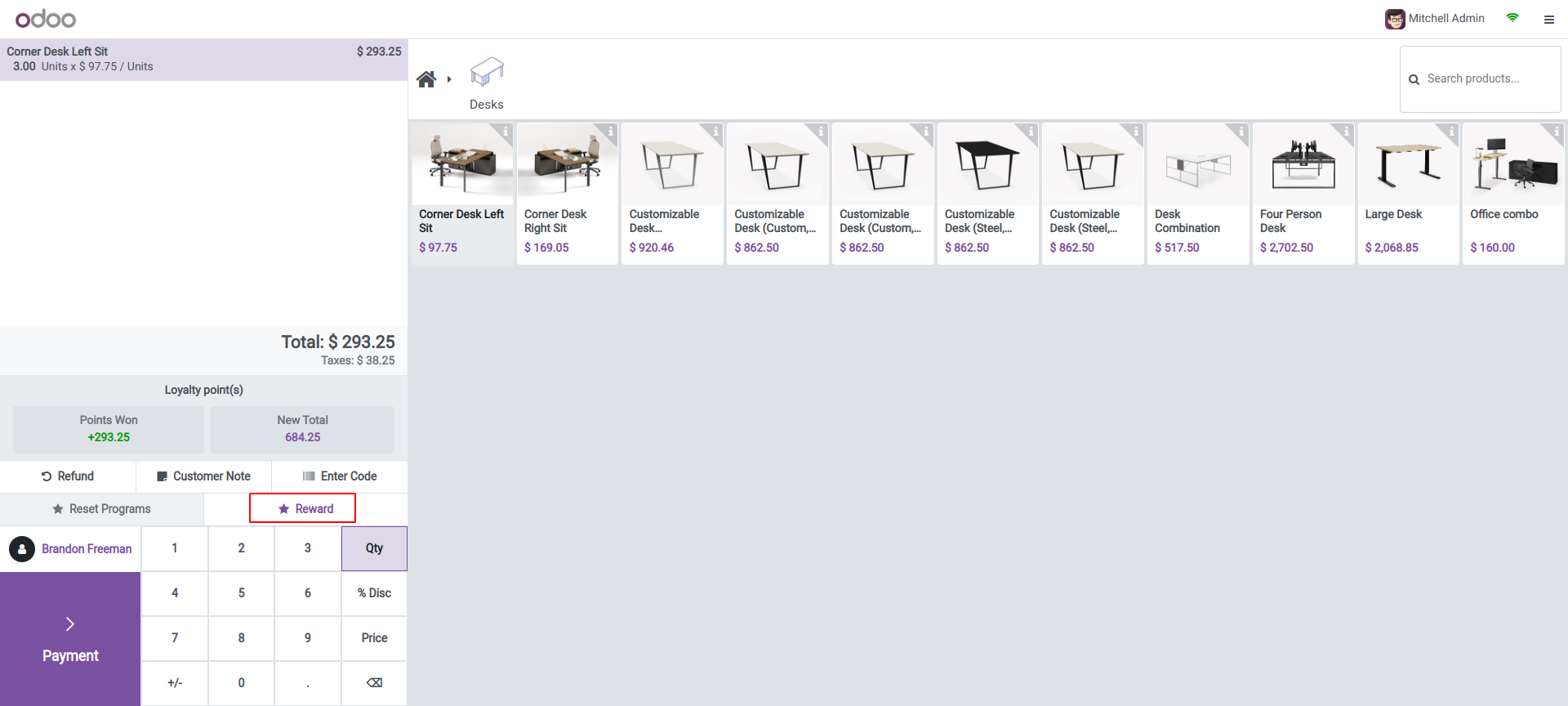The image size is (1568, 706).
Task: Open the hamburger menu in top bar
Action: pos(1548,19)
